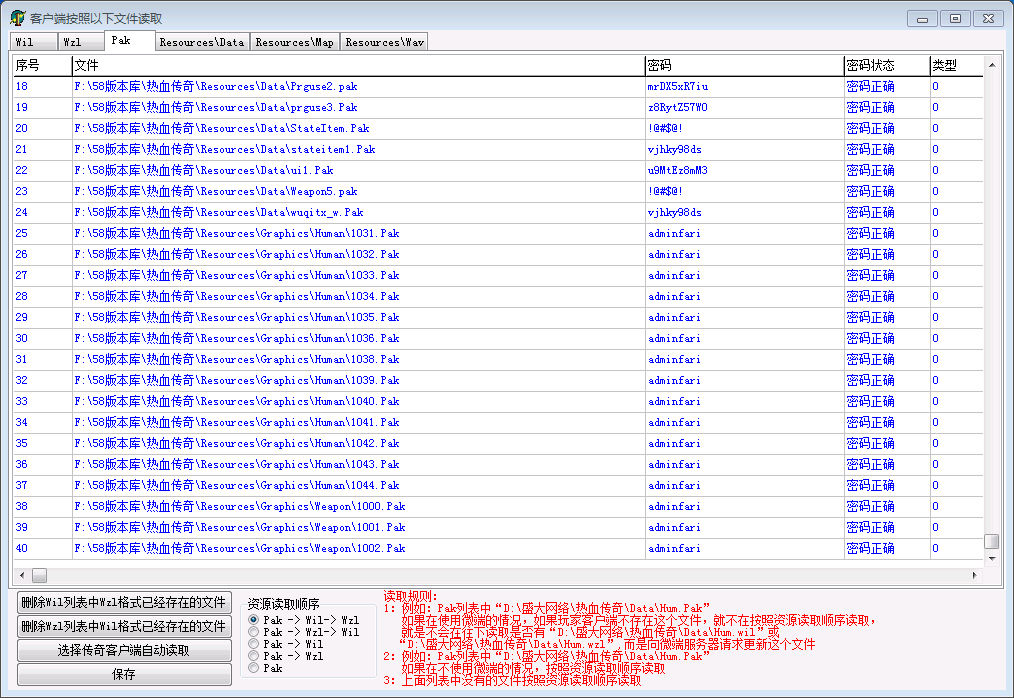Minimize the window
Viewport: 1014px width, 698px height.
coord(922,19)
